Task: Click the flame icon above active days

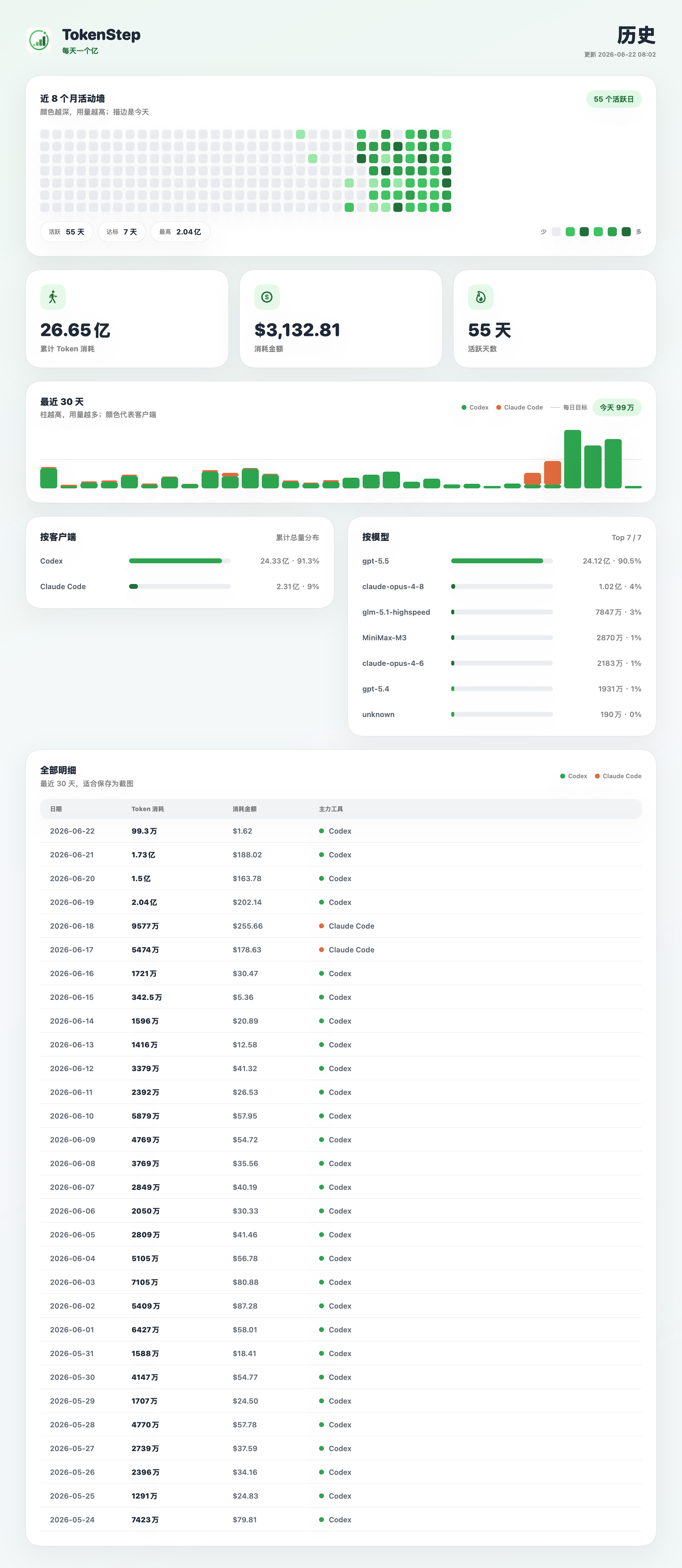Action: [480, 297]
